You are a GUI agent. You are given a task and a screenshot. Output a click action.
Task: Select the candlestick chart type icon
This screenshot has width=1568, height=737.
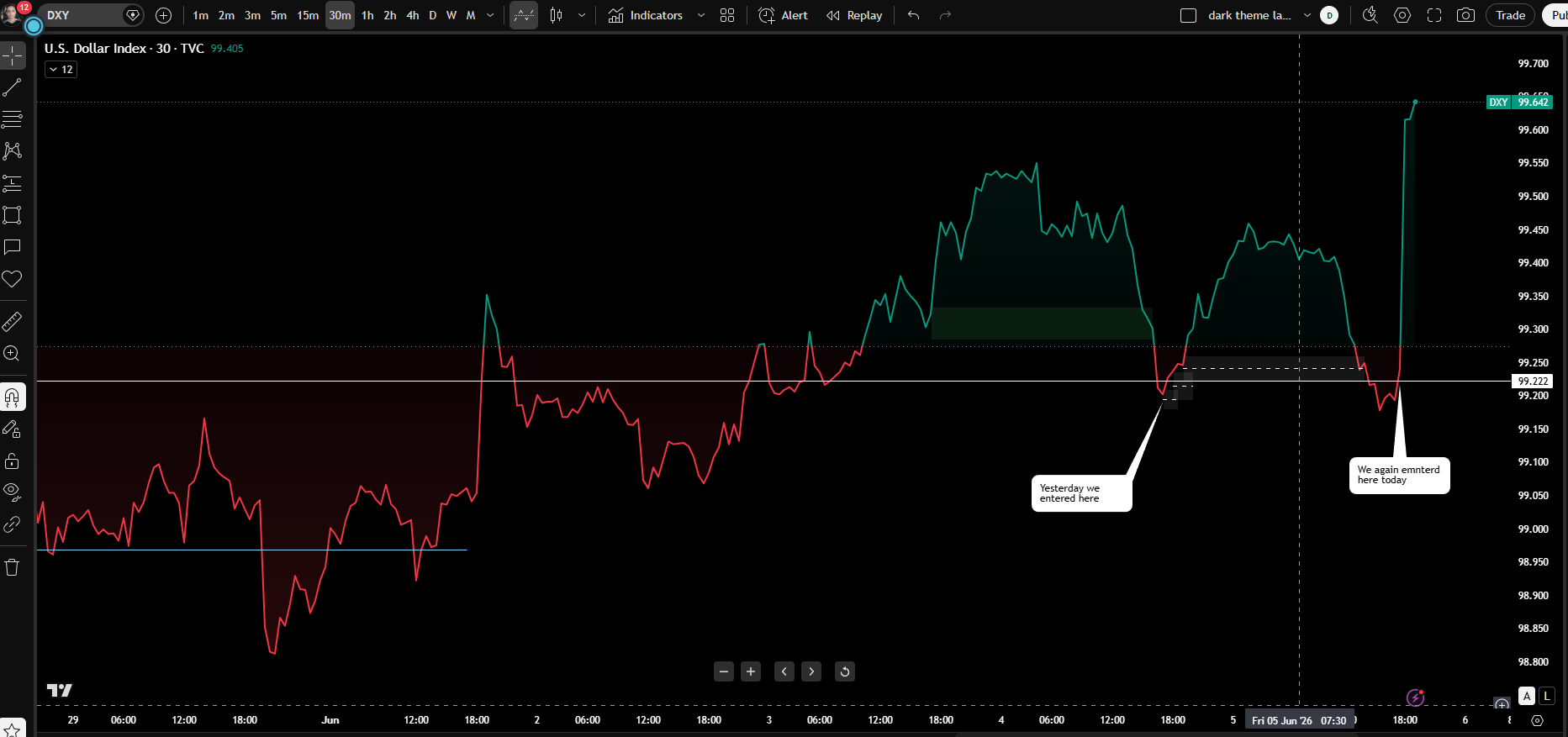click(556, 15)
